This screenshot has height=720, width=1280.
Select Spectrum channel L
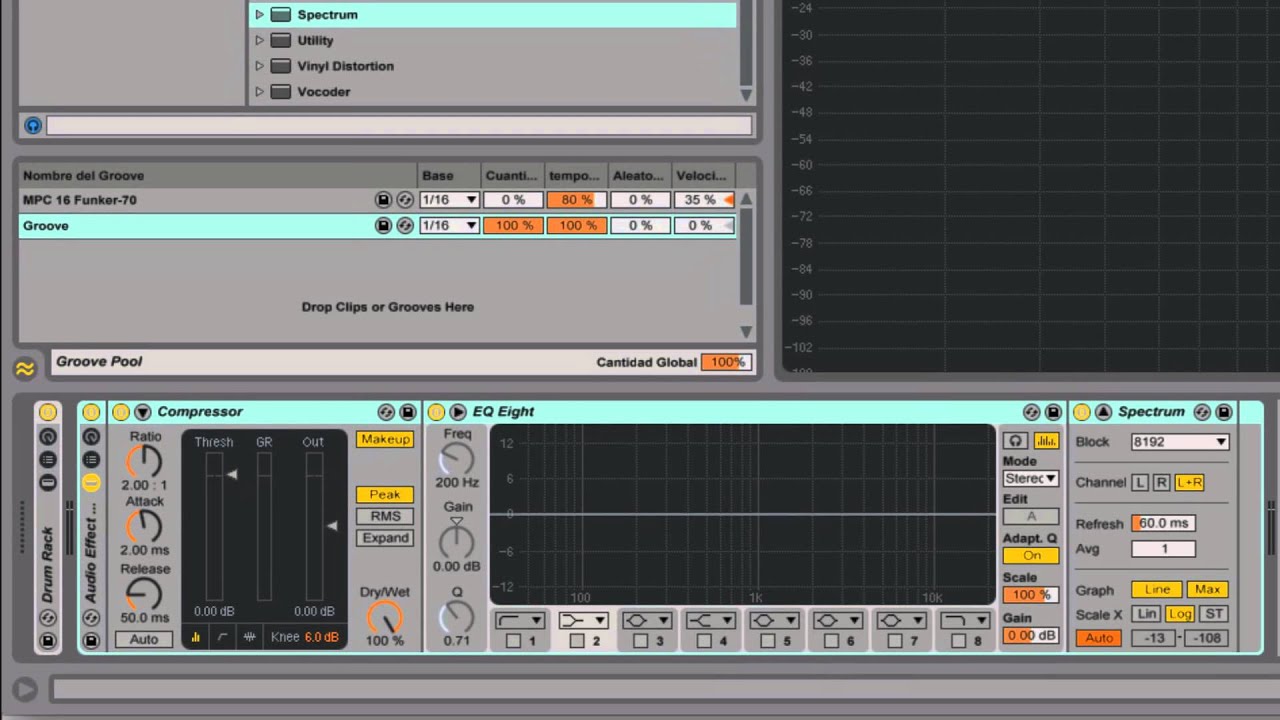tap(1140, 482)
